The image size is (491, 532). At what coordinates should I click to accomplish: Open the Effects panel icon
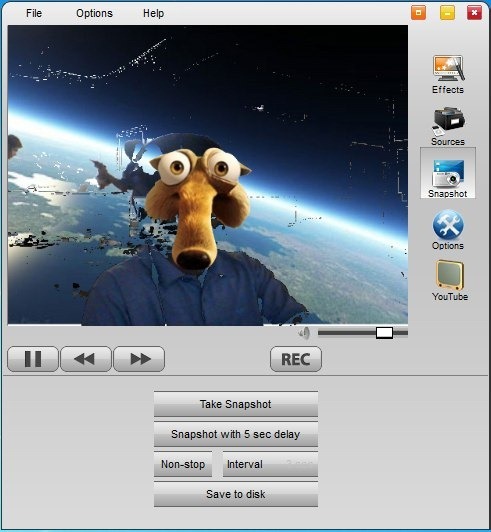point(448,69)
